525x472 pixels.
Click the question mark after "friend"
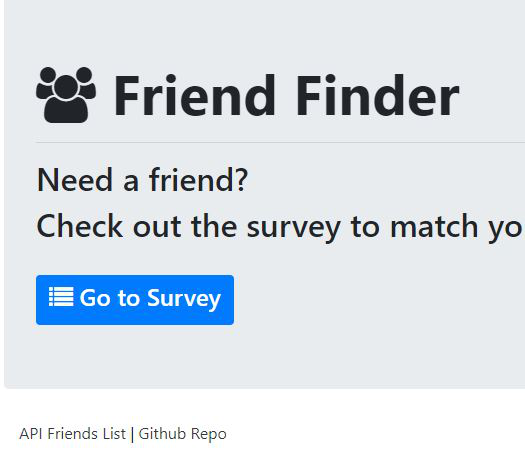(x=242, y=180)
